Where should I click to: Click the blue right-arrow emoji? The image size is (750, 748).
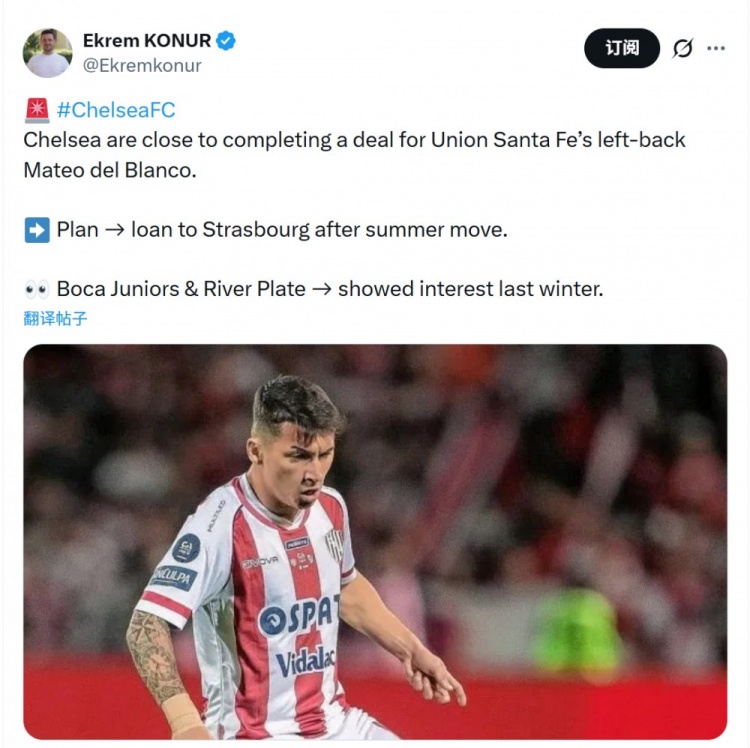point(37,230)
